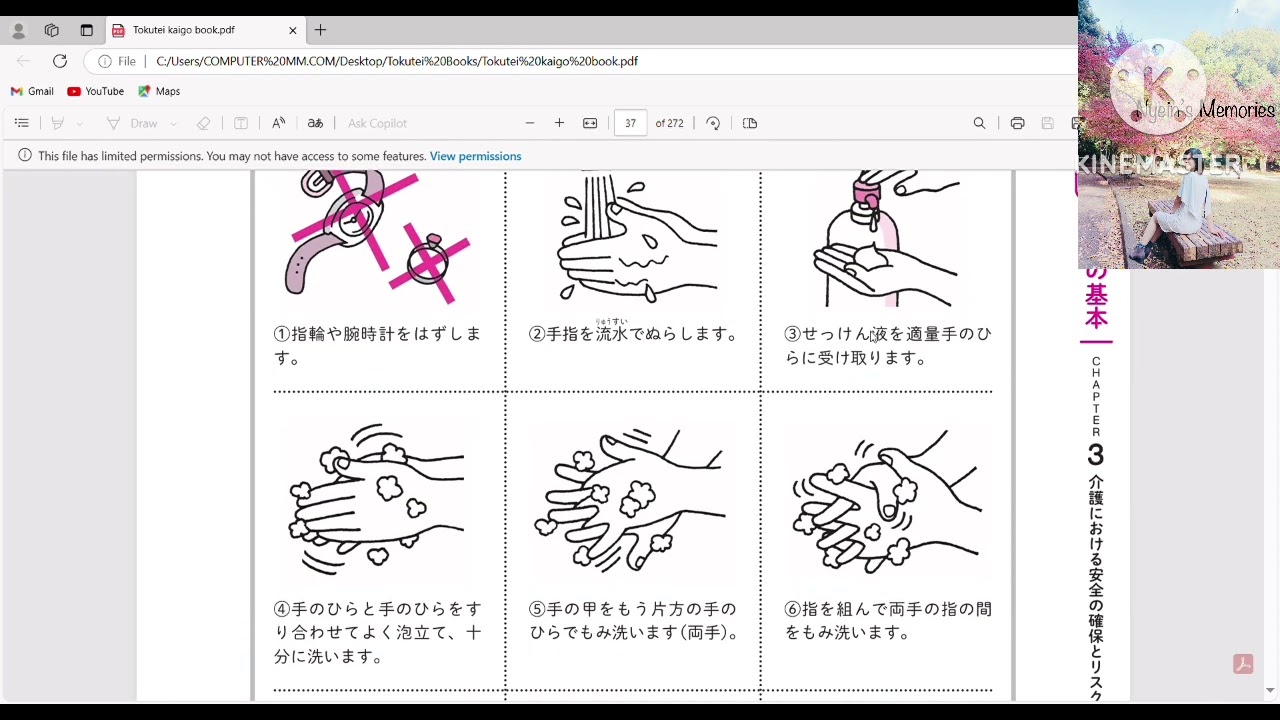Click the text ②手指を流水でぬらします
1280x720 pixels.
pyautogui.click(x=634, y=333)
